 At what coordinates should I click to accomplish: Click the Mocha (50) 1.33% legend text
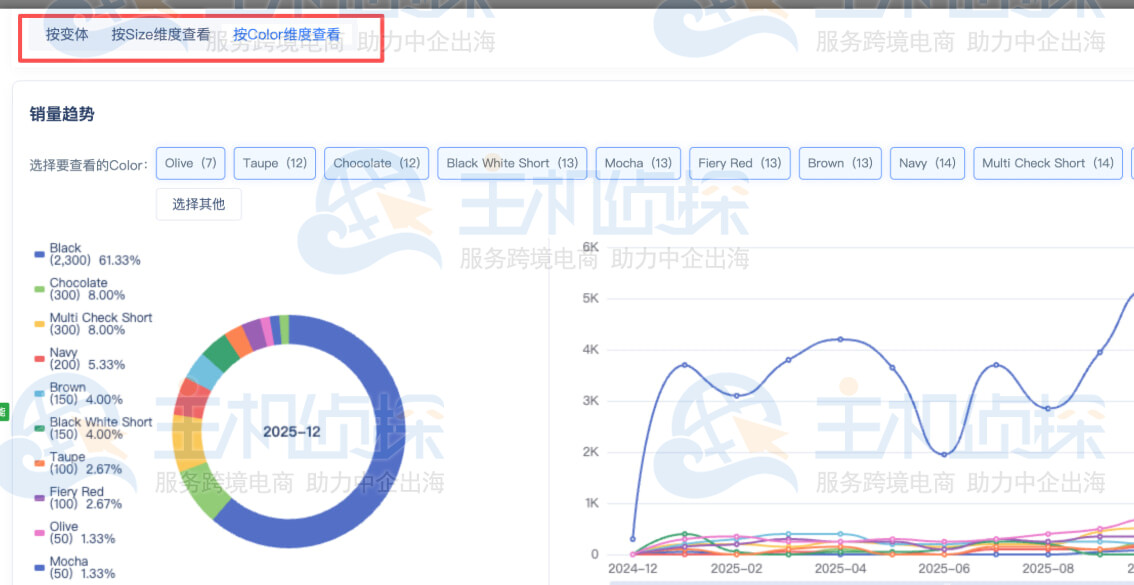tap(82, 568)
